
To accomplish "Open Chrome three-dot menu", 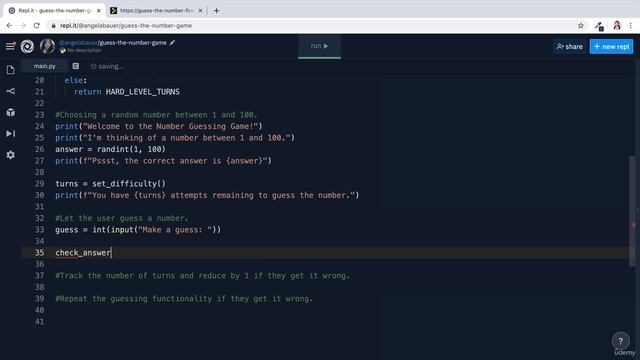I will [x=631, y=26].
